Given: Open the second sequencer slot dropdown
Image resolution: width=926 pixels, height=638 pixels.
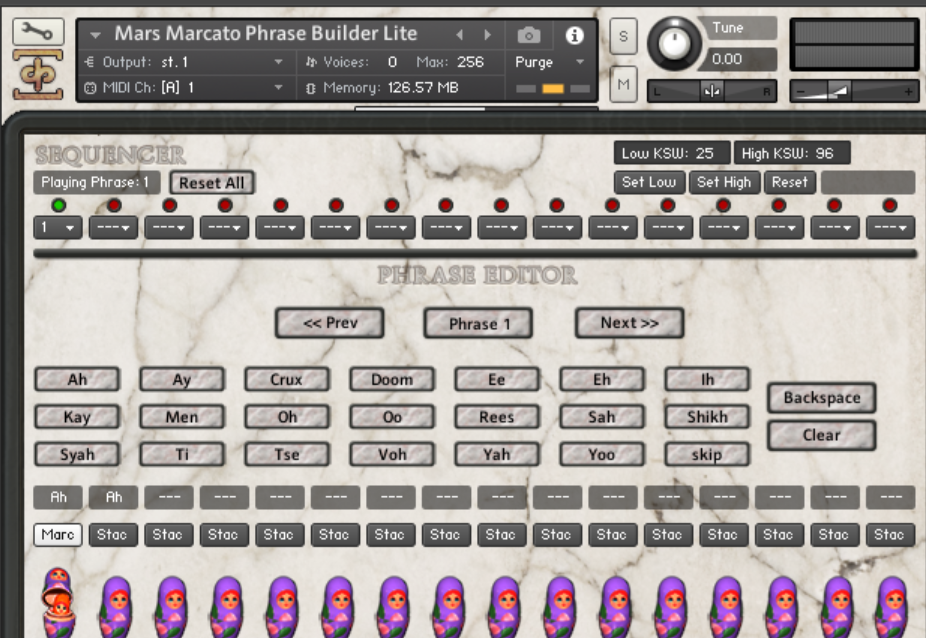Looking at the screenshot, I should [x=113, y=227].
